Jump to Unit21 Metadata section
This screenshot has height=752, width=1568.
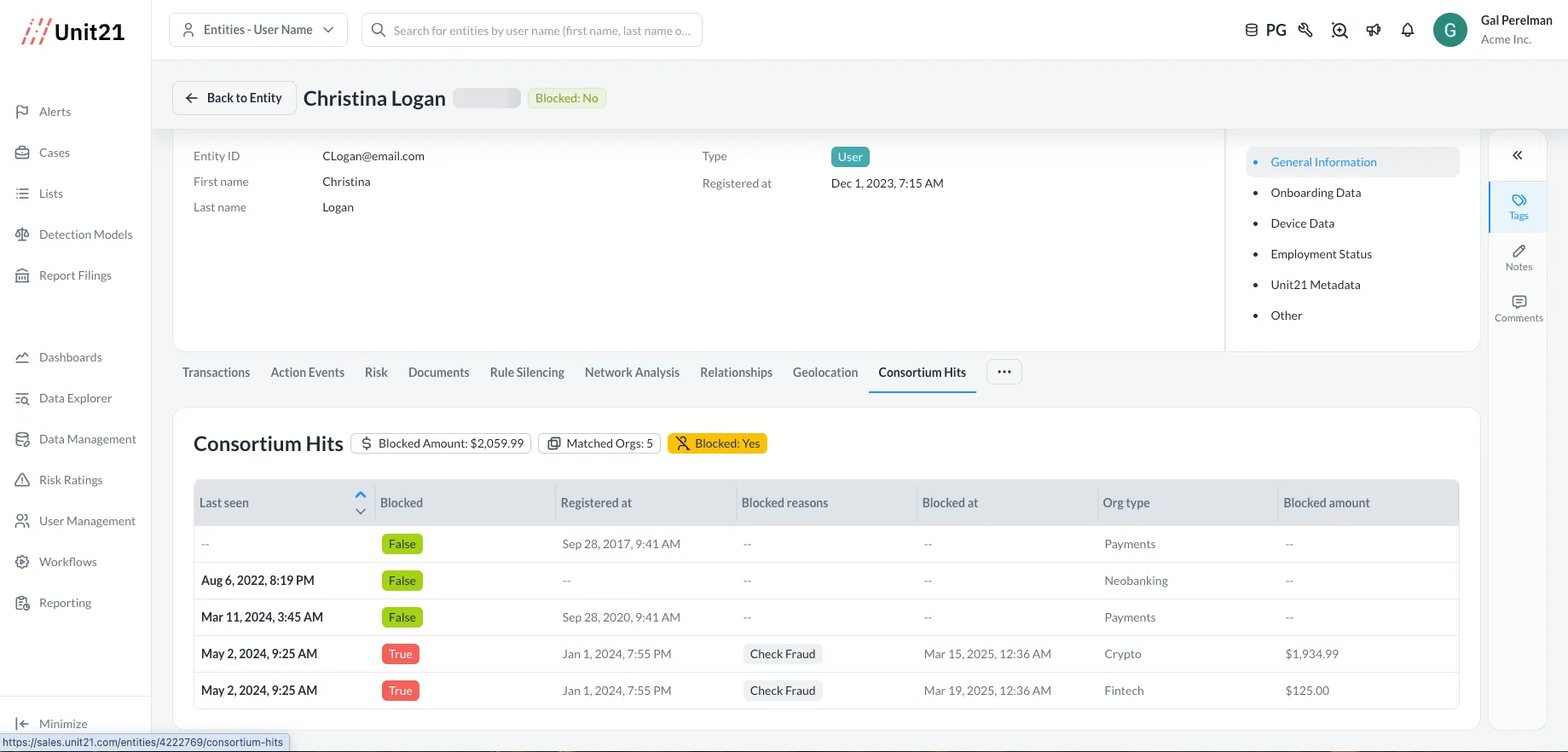(1316, 285)
